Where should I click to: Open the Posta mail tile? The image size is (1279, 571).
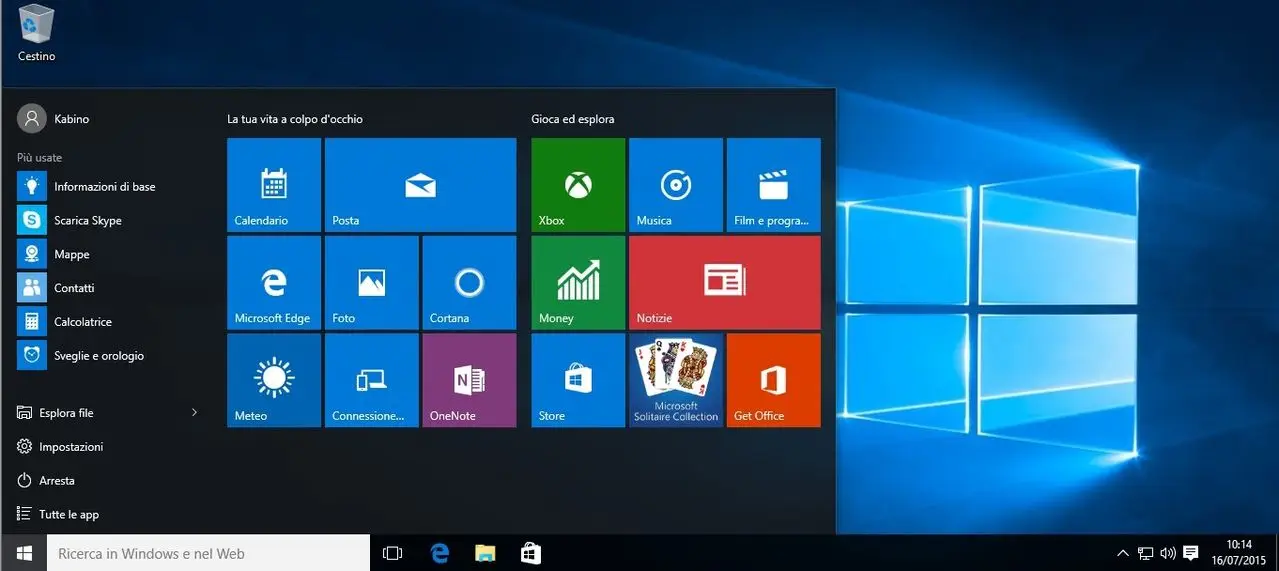pos(420,185)
